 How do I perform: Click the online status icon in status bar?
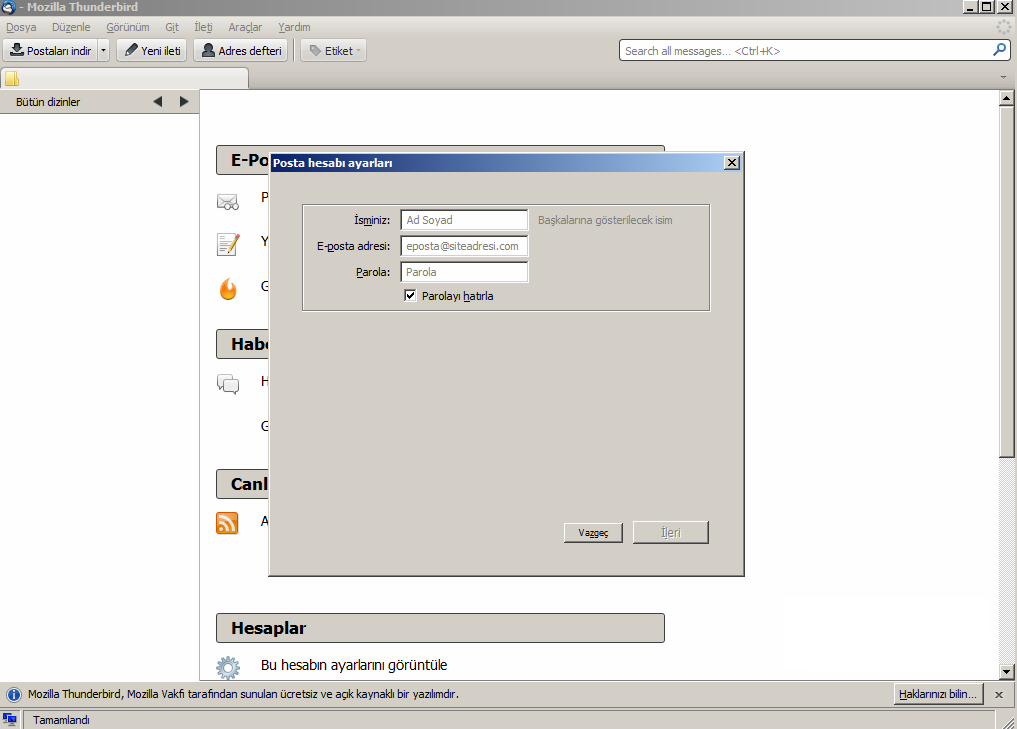click(x=10, y=719)
